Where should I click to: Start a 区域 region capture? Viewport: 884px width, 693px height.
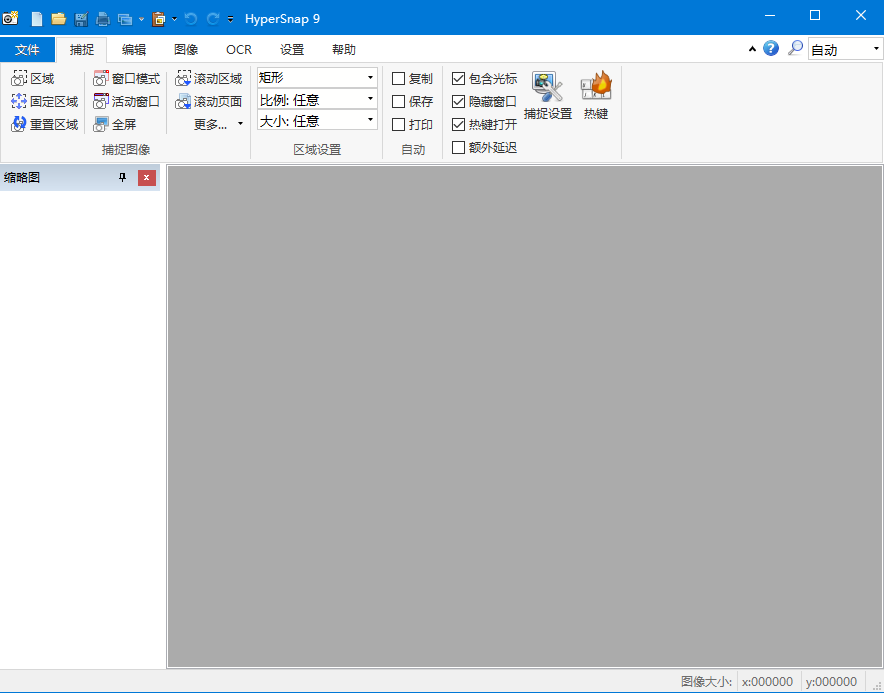tap(33, 78)
